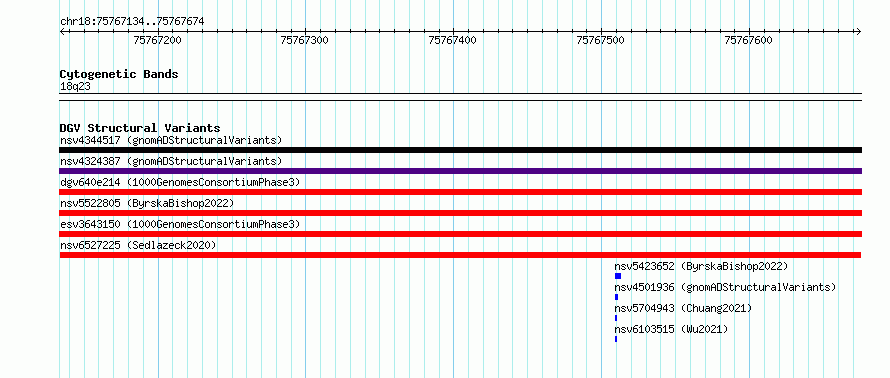Open variant nsv6103515 (Wu2021) label
Screen dimensions: 890x378
pyautogui.click(x=671, y=329)
